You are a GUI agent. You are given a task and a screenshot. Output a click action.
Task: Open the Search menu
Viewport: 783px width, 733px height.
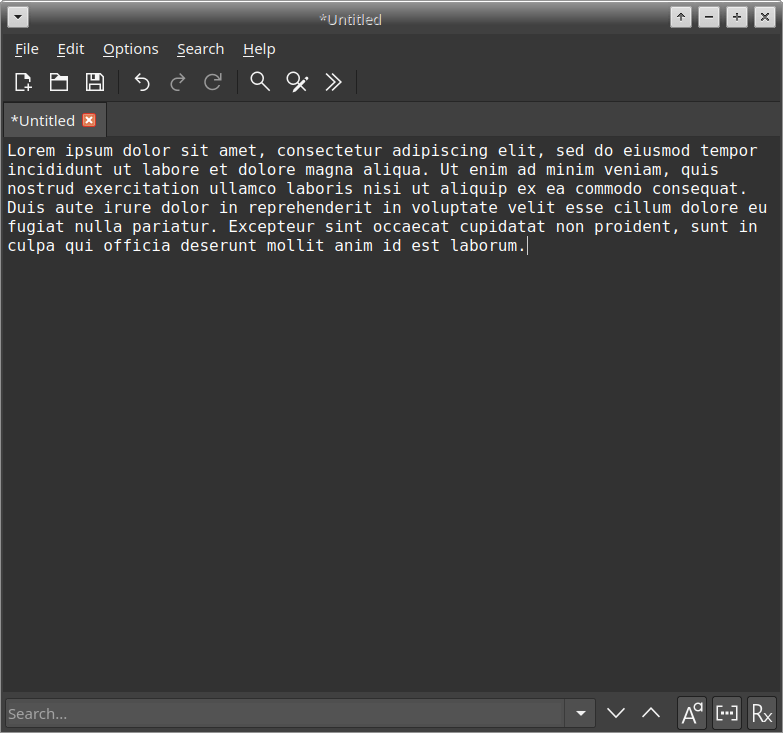[201, 49]
